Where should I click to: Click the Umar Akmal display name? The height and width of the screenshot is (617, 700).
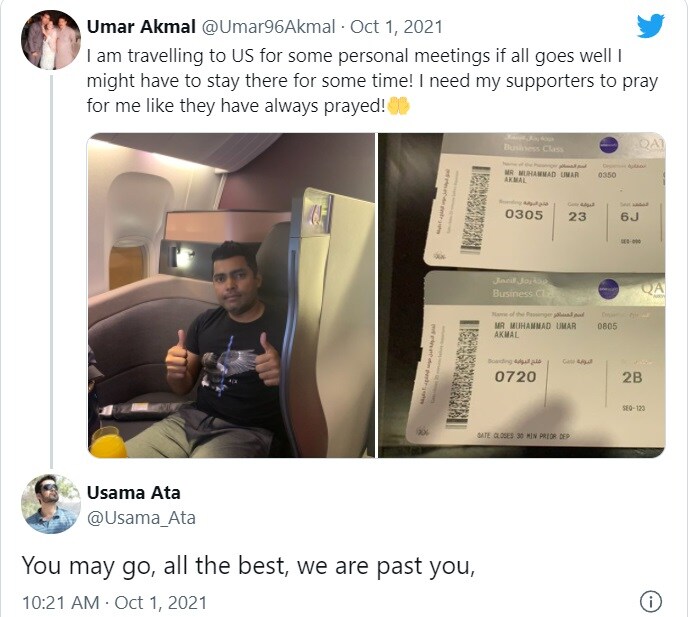point(141,27)
